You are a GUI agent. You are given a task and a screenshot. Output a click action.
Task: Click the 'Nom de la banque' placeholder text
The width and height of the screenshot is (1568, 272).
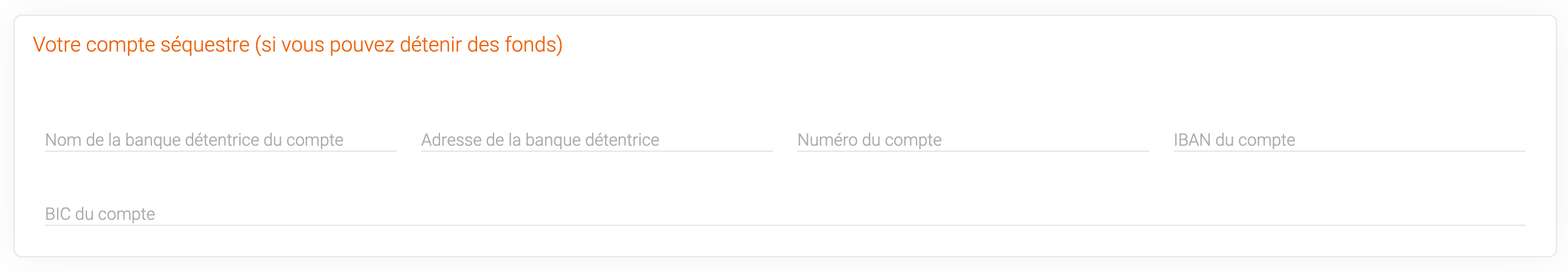coord(193,140)
